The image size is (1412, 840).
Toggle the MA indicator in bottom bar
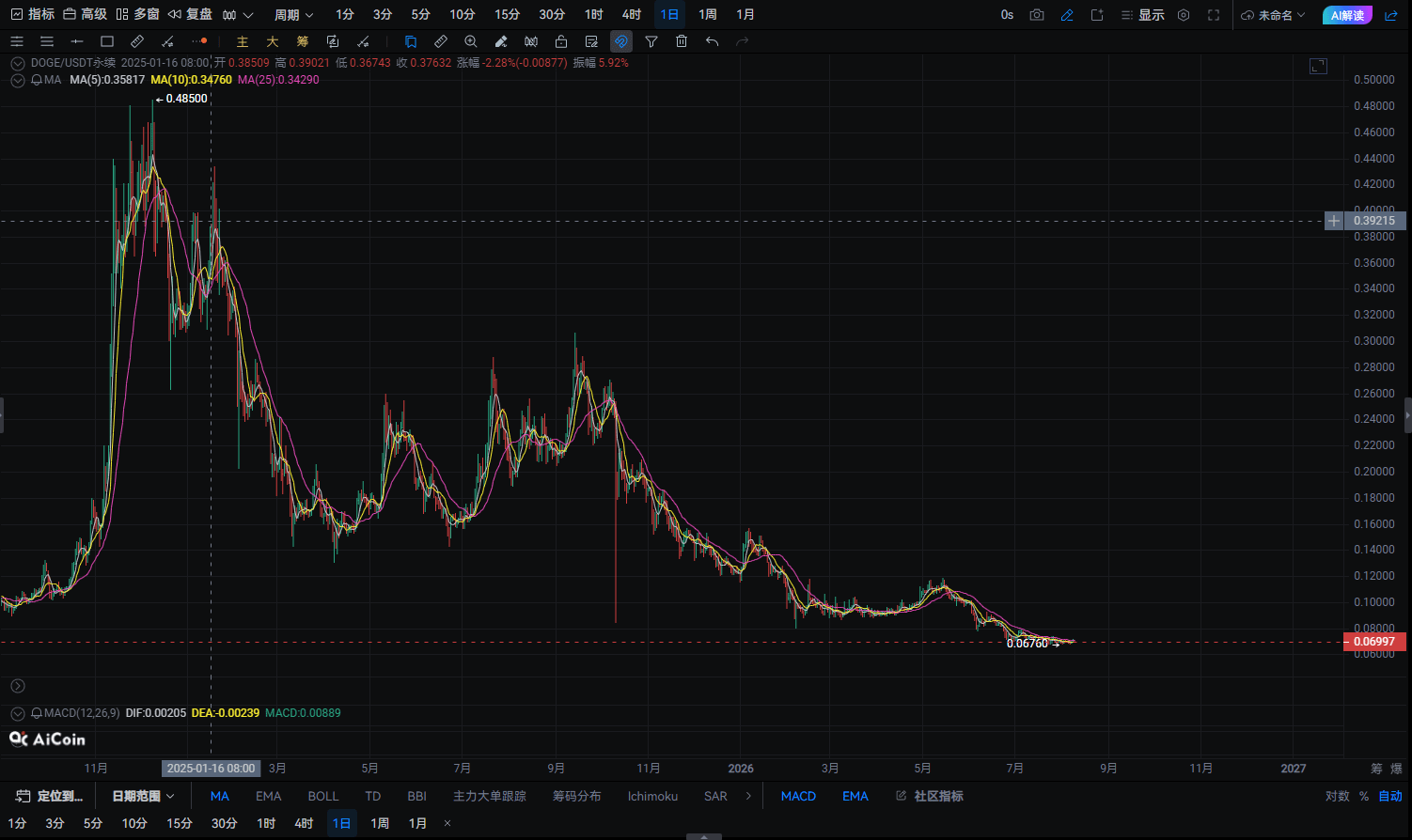point(220,796)
